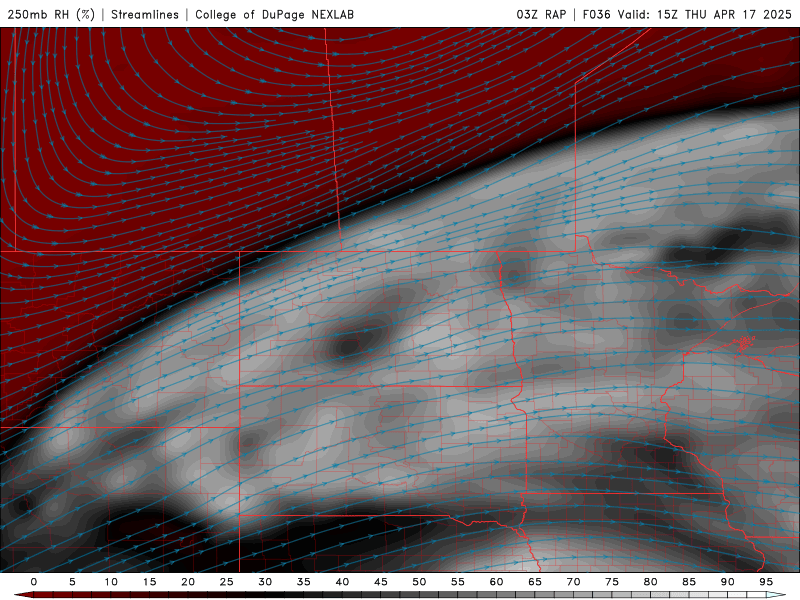Click the colorbar label '10'
Screen dimensions: 800x600
pyautogui.click(x=111, y=582)
